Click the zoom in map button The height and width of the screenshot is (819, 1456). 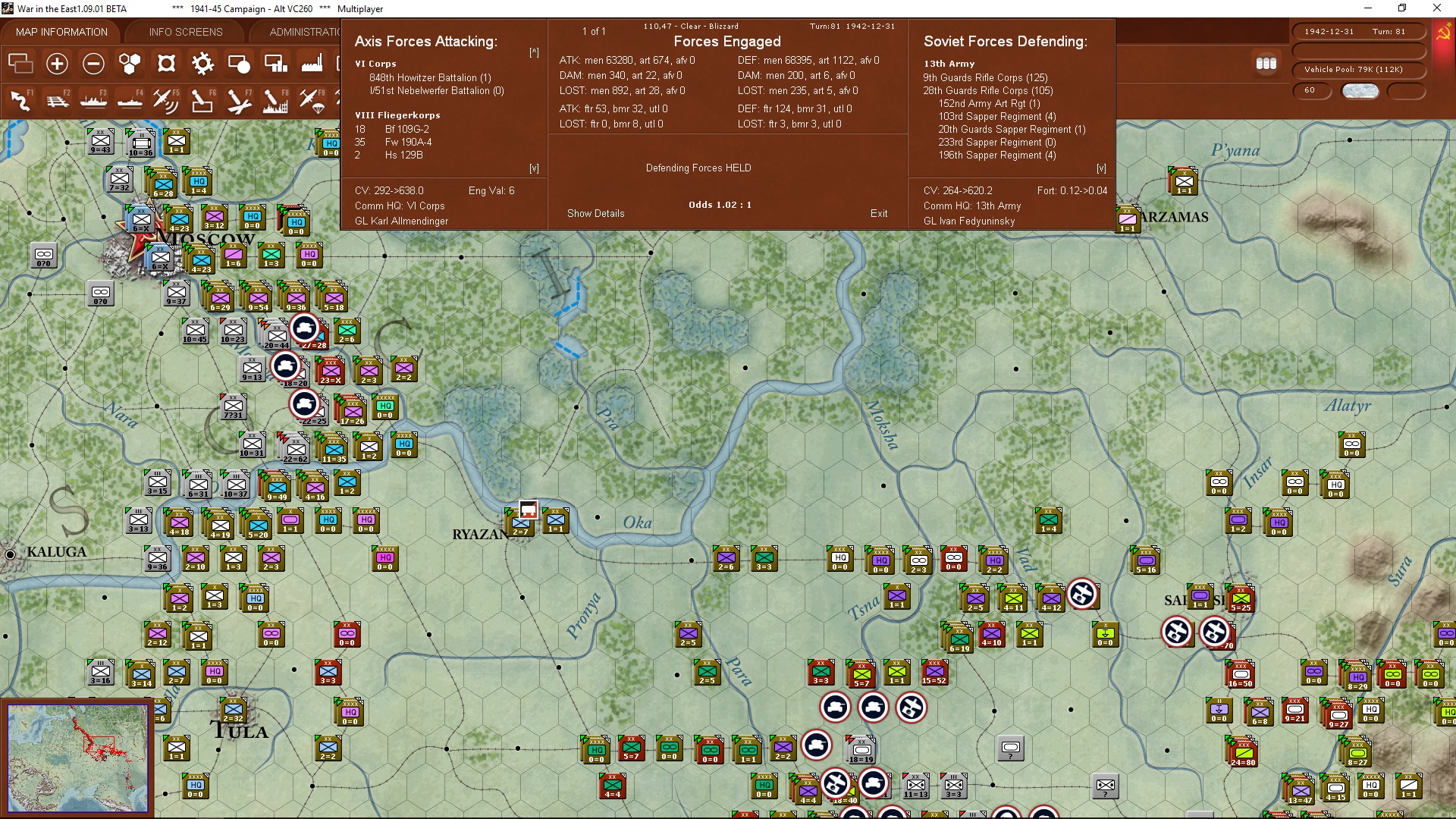click(57, 64)
